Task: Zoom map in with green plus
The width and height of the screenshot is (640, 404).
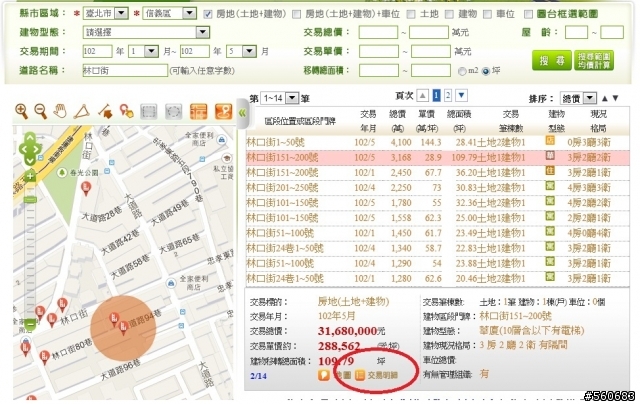Action: point(30,177)
